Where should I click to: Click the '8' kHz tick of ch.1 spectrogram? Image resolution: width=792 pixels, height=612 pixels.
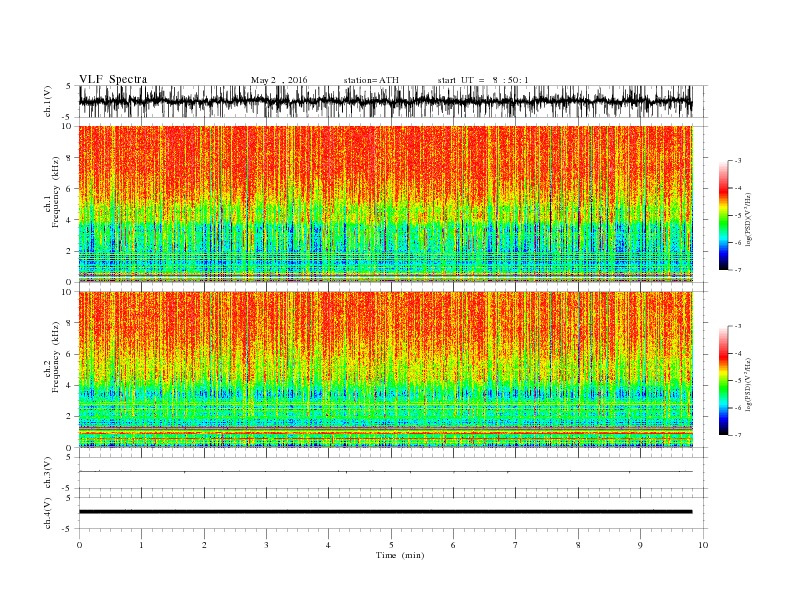pyautogui.click(x=69, y=158)
